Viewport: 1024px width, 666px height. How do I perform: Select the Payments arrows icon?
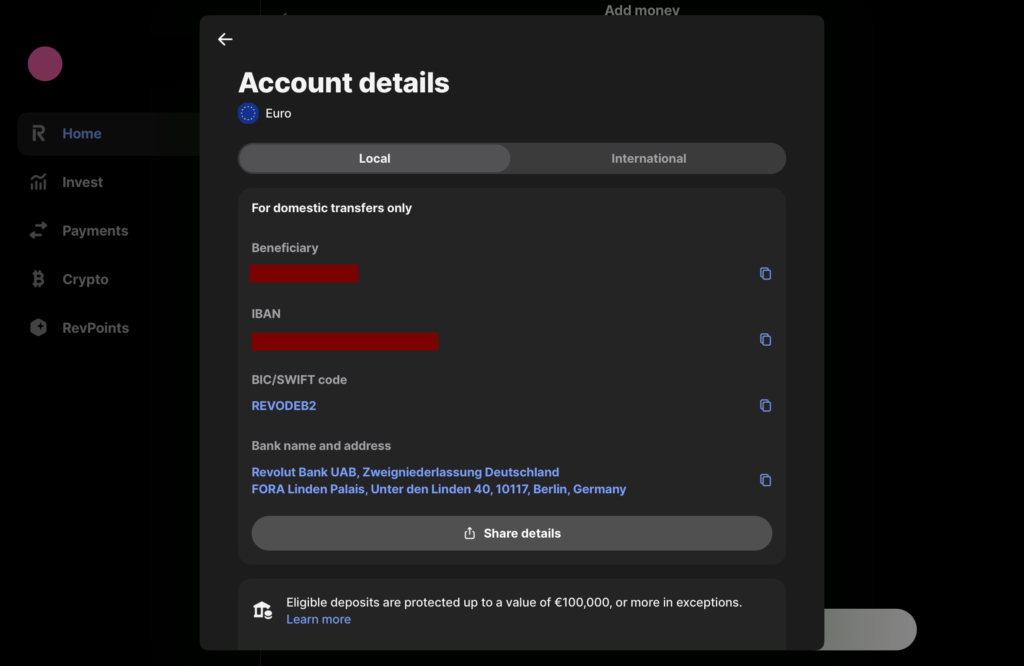pos(38,231)
